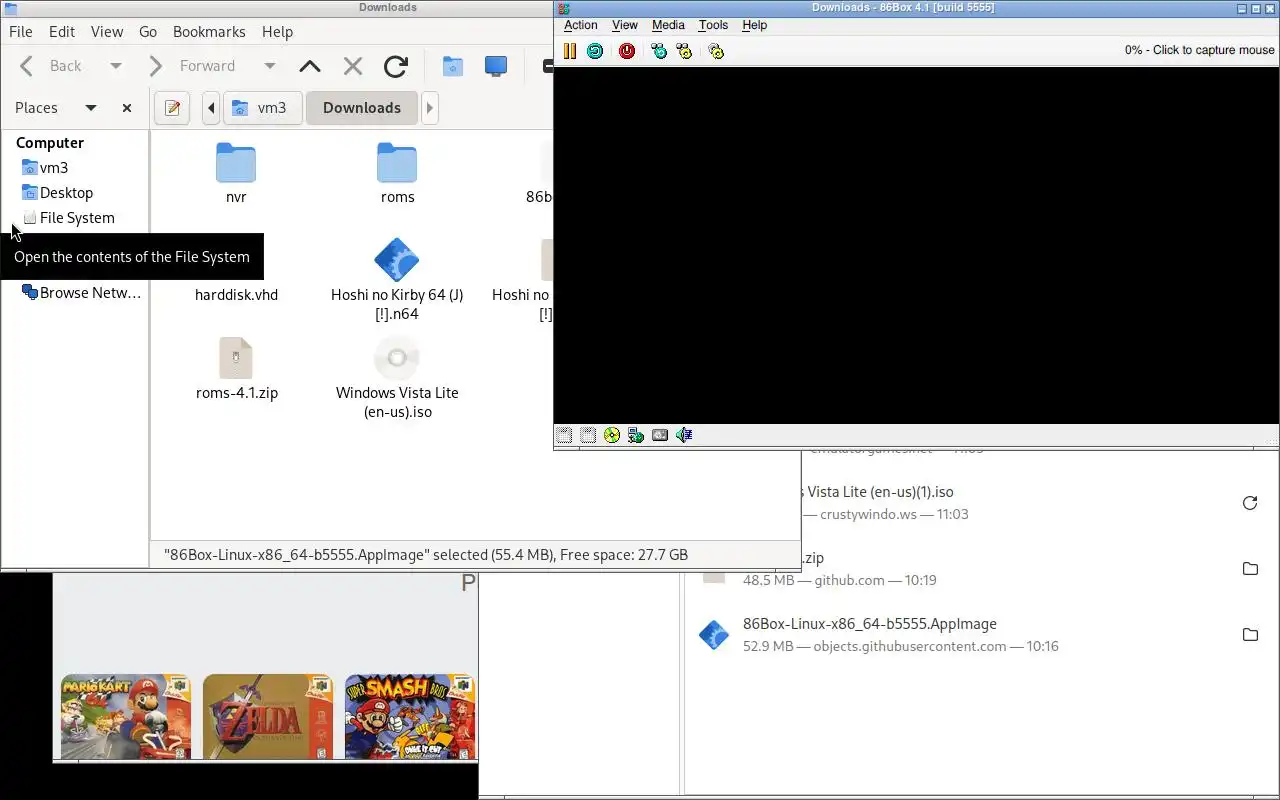Click second floppy drive icon in 86Box status bar

pos(588,435)
